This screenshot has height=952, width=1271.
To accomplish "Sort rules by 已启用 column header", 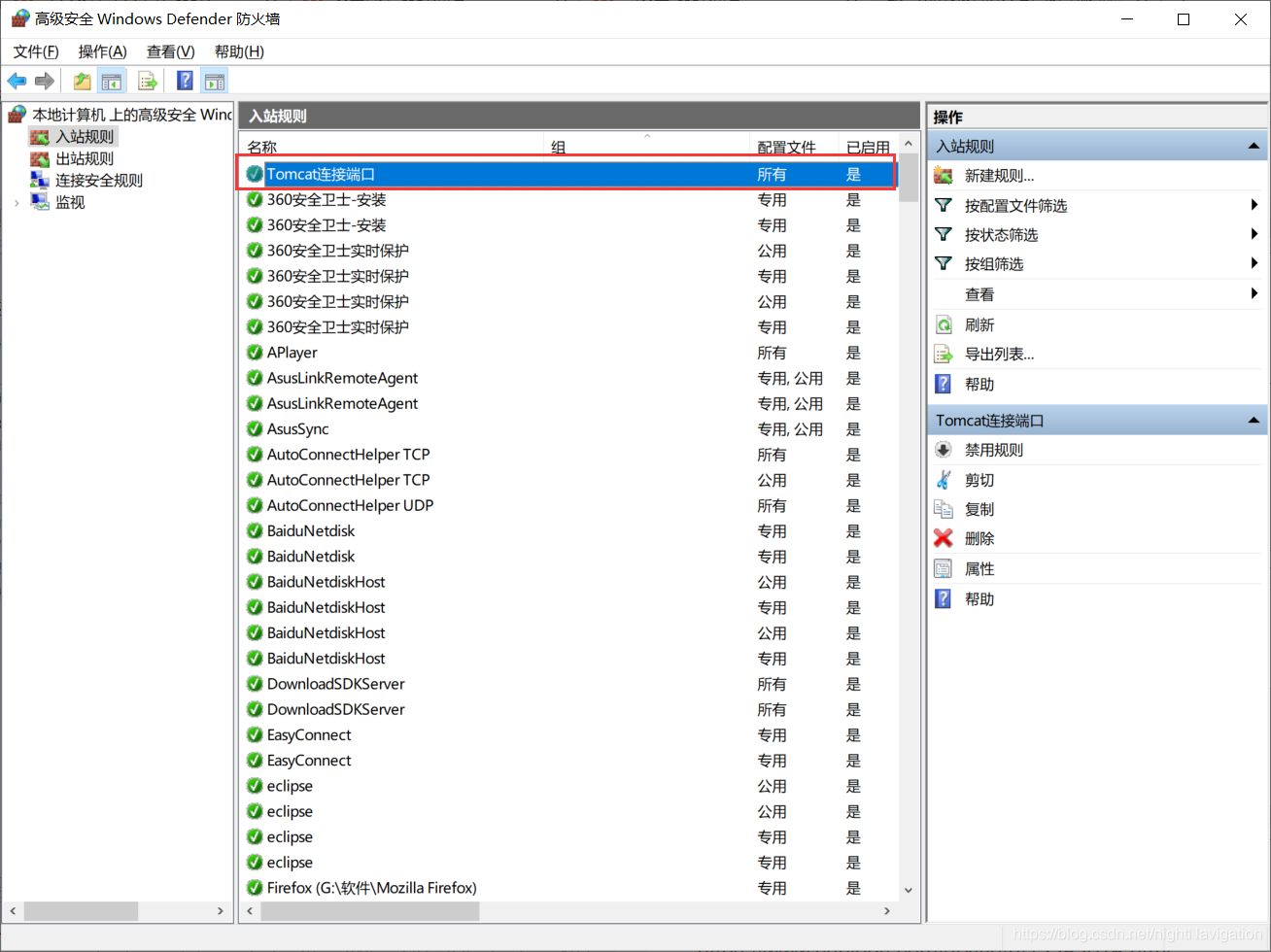I will coord(868,147).
